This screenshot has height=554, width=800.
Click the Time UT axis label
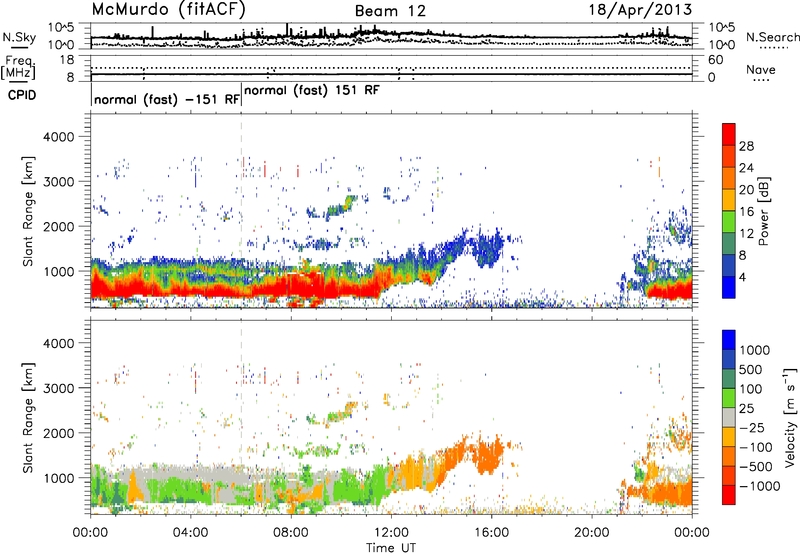coord(391,548)
